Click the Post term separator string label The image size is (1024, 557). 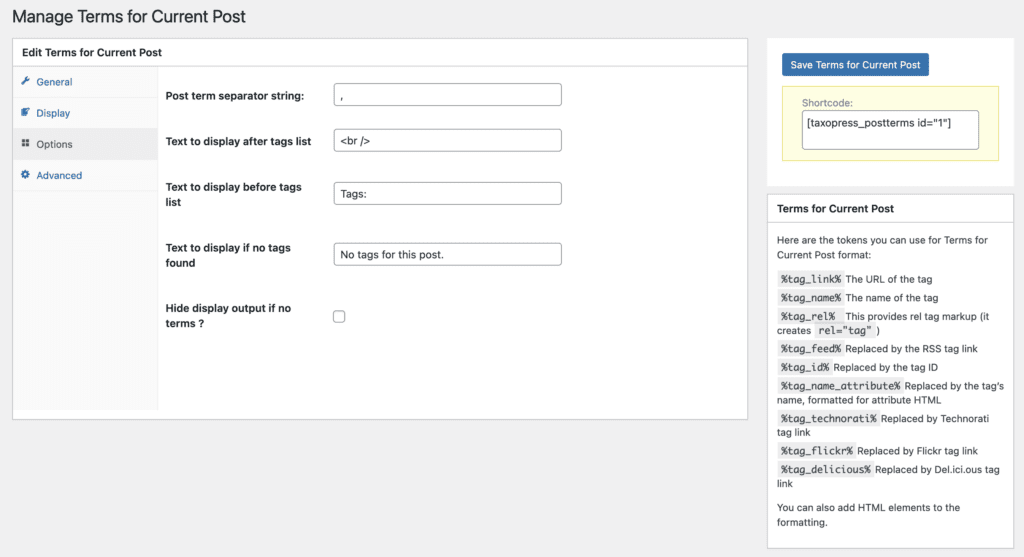(234, 95)
